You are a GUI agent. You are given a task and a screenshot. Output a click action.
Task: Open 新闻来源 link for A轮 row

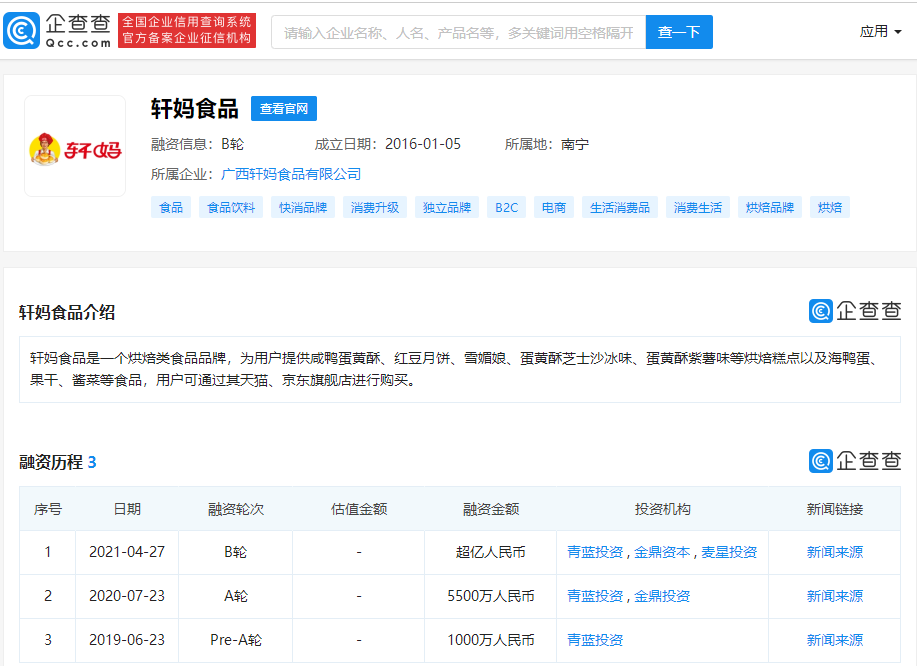pos(835,596)
